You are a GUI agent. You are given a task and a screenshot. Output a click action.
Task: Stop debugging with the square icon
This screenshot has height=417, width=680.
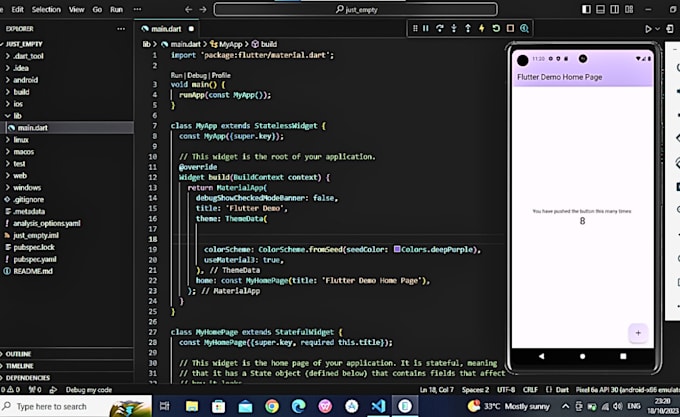pos(510,28)
